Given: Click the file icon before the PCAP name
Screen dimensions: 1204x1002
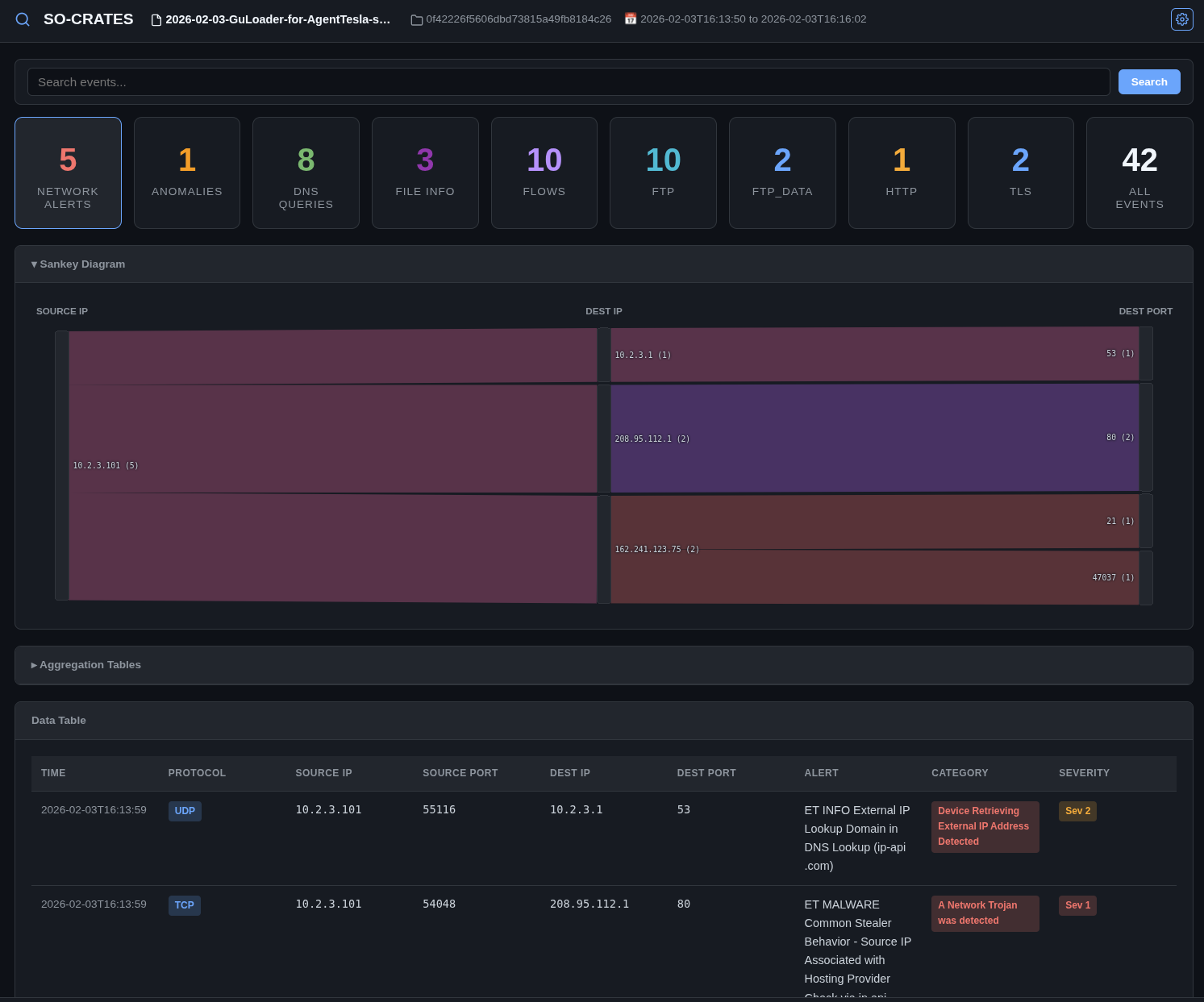Looking at the screenshot, I should pos(156,19).
